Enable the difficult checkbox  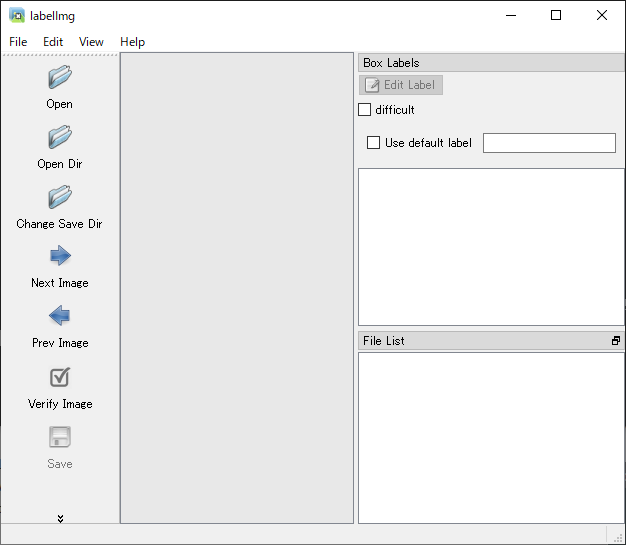[x=365, y=109]
